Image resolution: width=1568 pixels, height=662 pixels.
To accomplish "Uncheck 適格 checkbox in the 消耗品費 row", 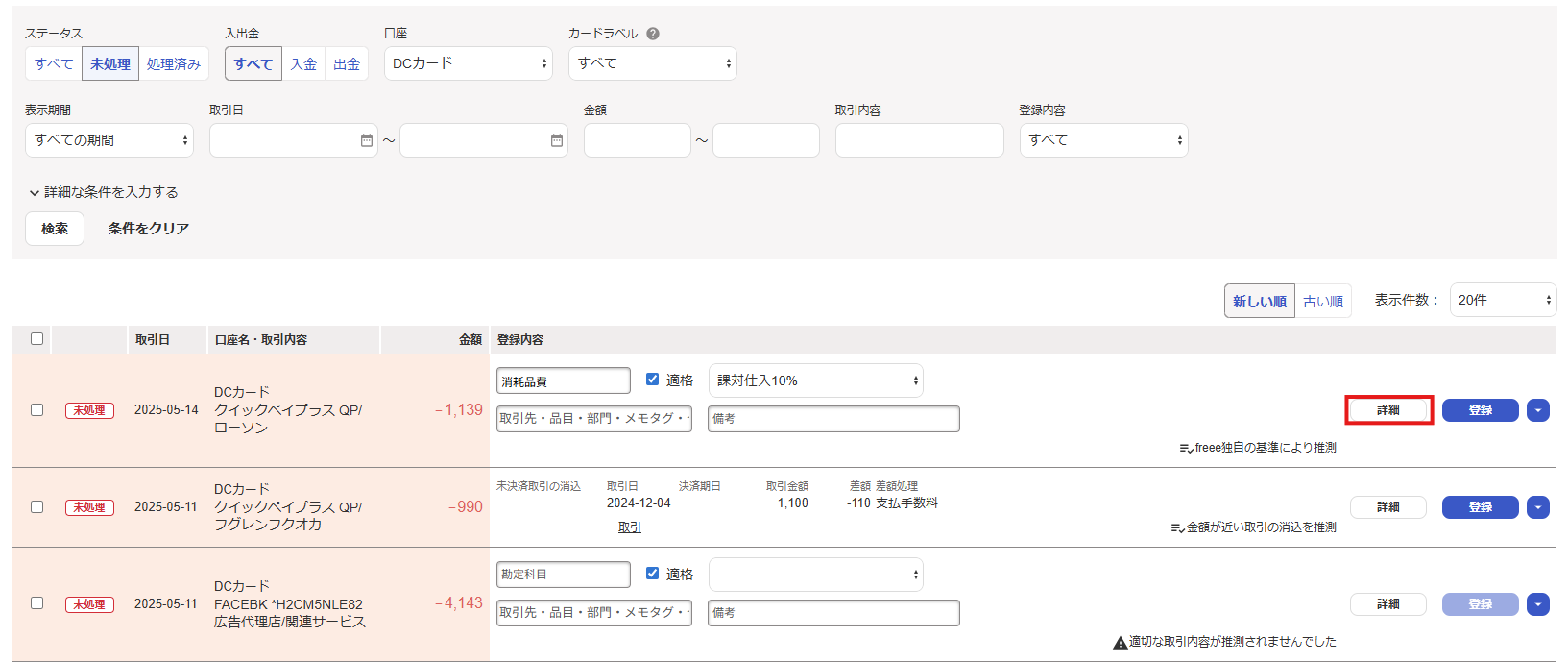I will 653,380.
